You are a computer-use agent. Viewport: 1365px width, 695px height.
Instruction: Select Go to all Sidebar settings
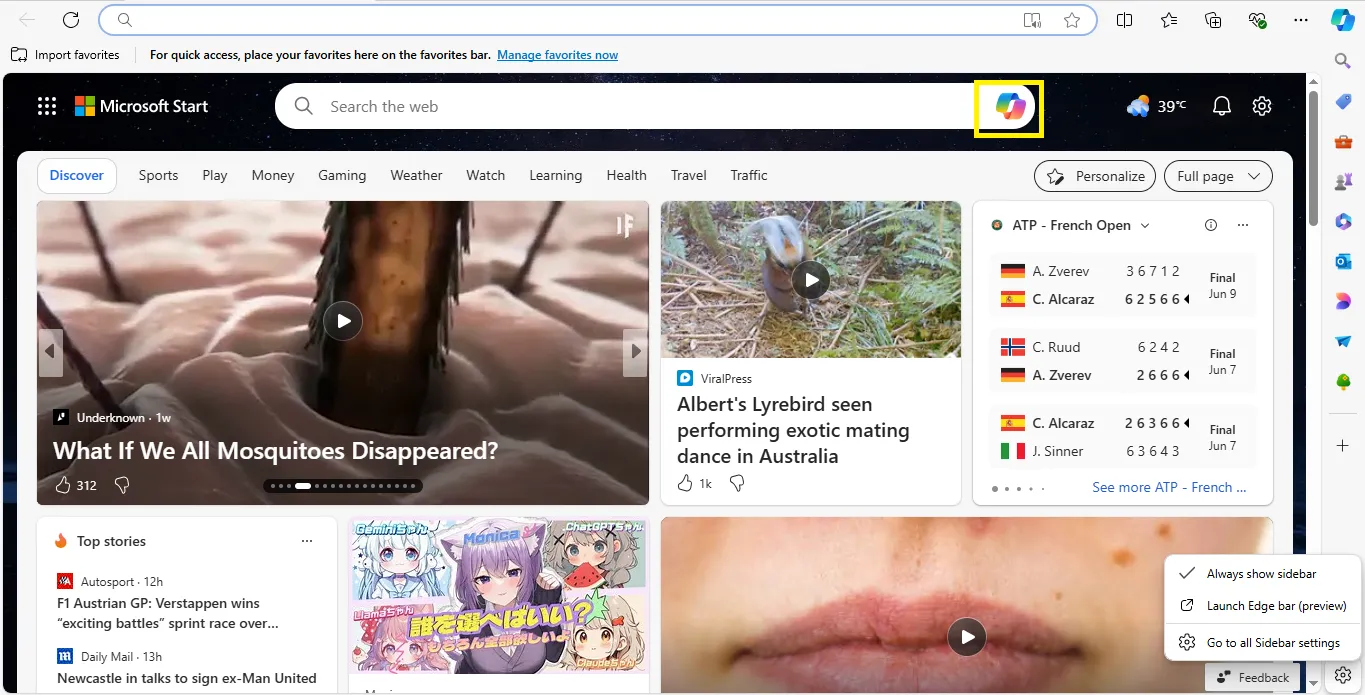(x=1272, y=643)
